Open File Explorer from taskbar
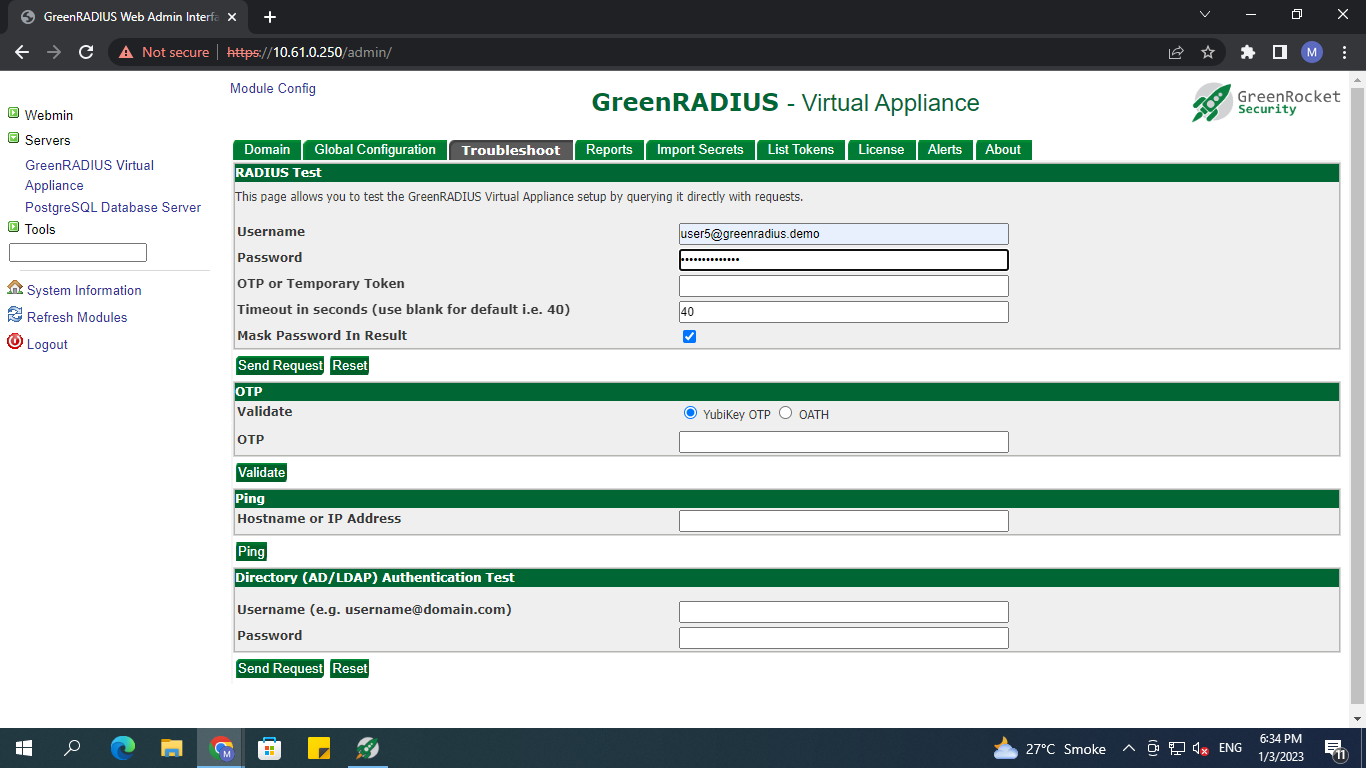1366x768 pixels. 172,748
